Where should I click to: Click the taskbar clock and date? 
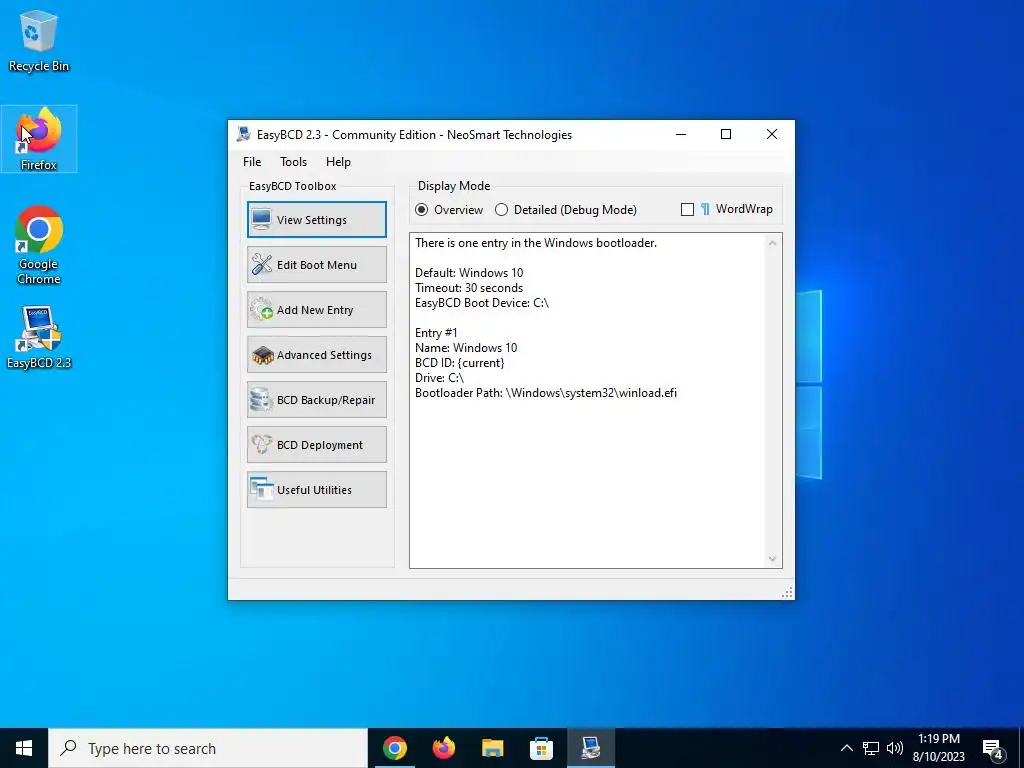pos(938,748)
